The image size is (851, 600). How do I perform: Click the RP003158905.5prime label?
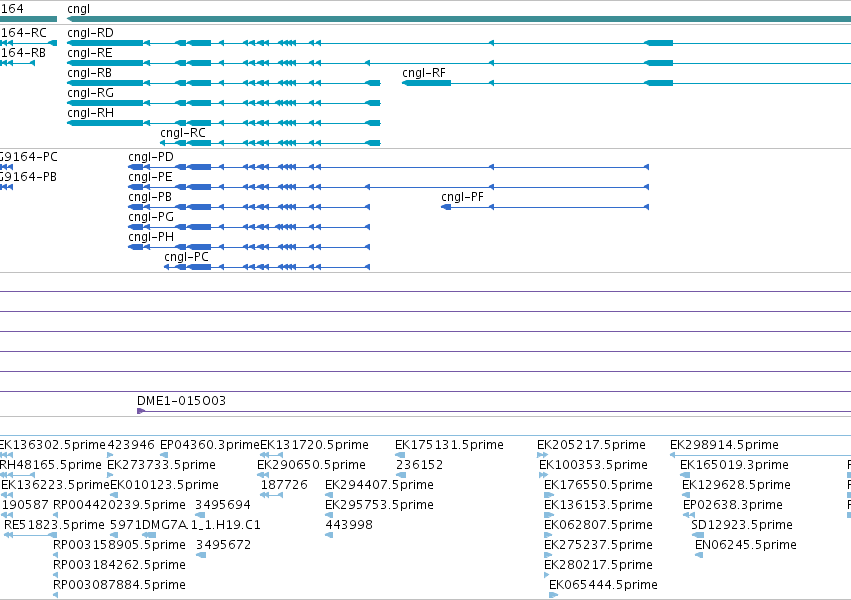click(119, 546)
